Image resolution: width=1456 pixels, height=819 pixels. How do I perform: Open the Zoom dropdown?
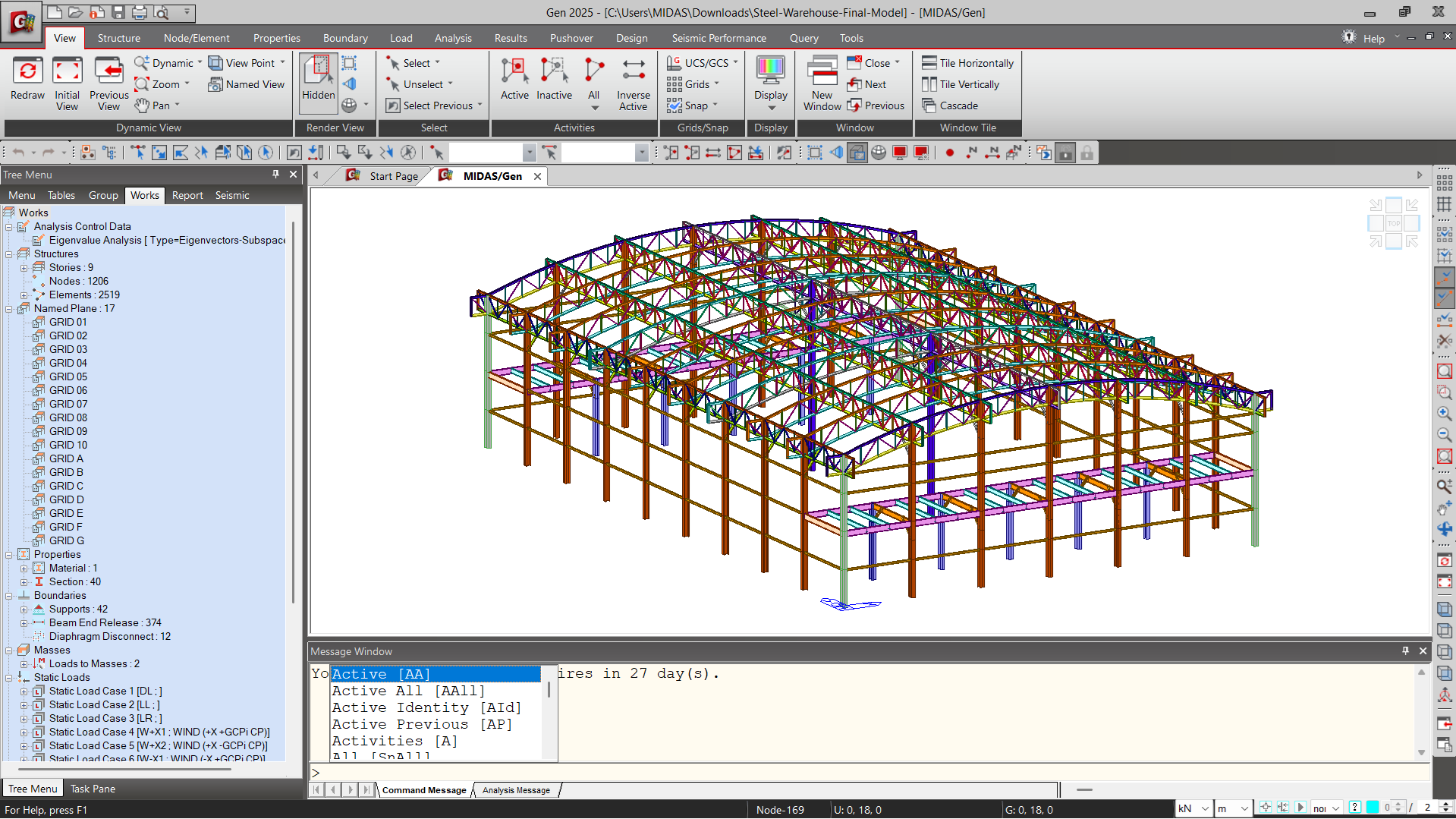tap(162, 84)
